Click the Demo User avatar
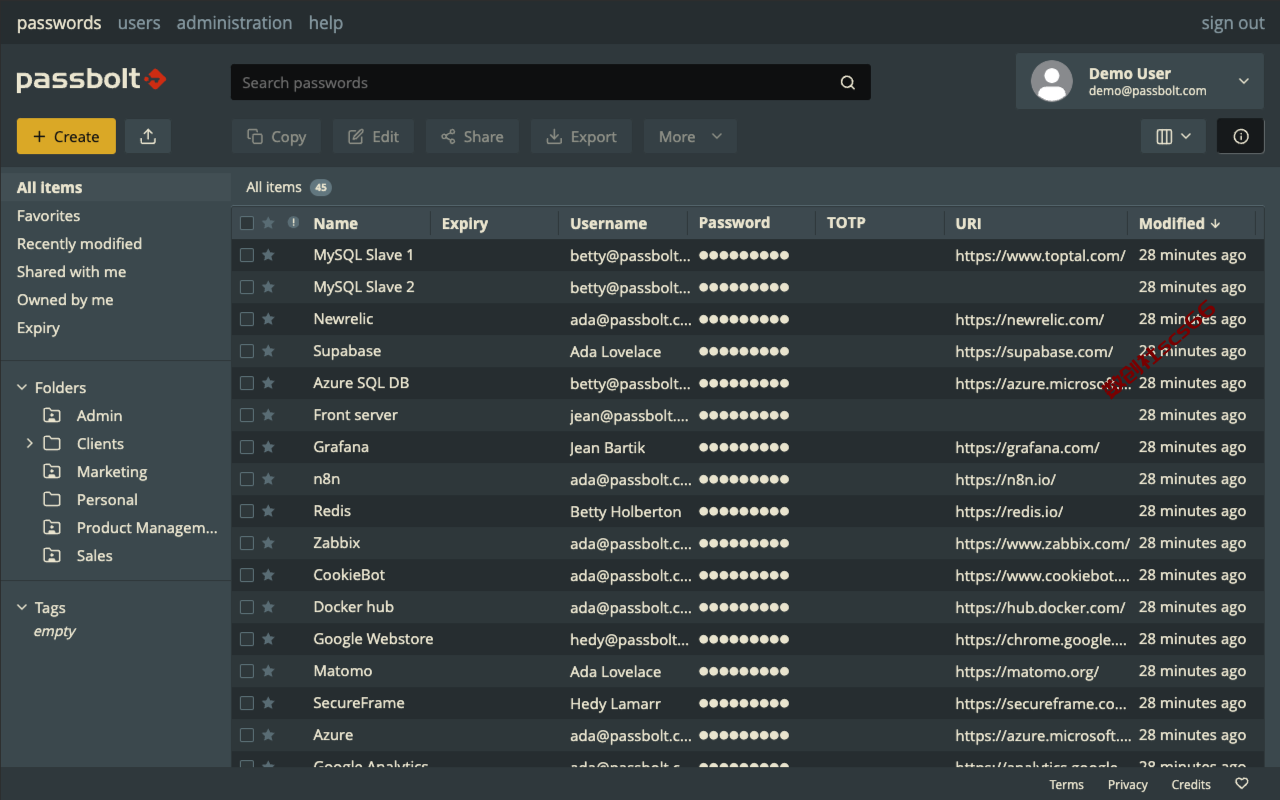1280x800 pixels. pos(1052,81)
